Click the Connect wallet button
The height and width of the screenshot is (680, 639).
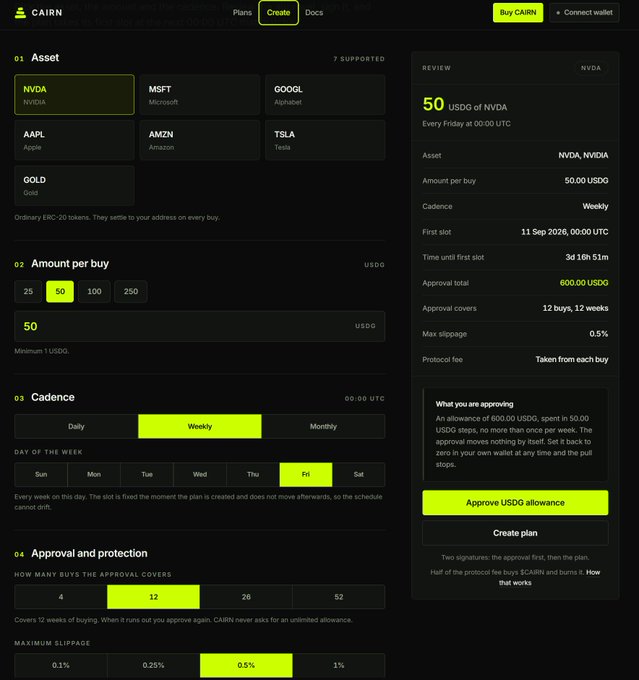tap(584, 13)
